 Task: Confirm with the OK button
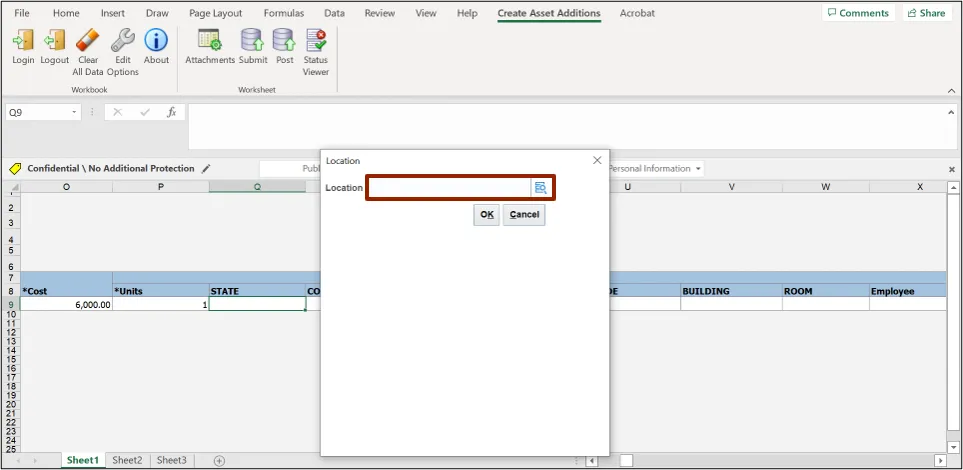pos(486,214)
